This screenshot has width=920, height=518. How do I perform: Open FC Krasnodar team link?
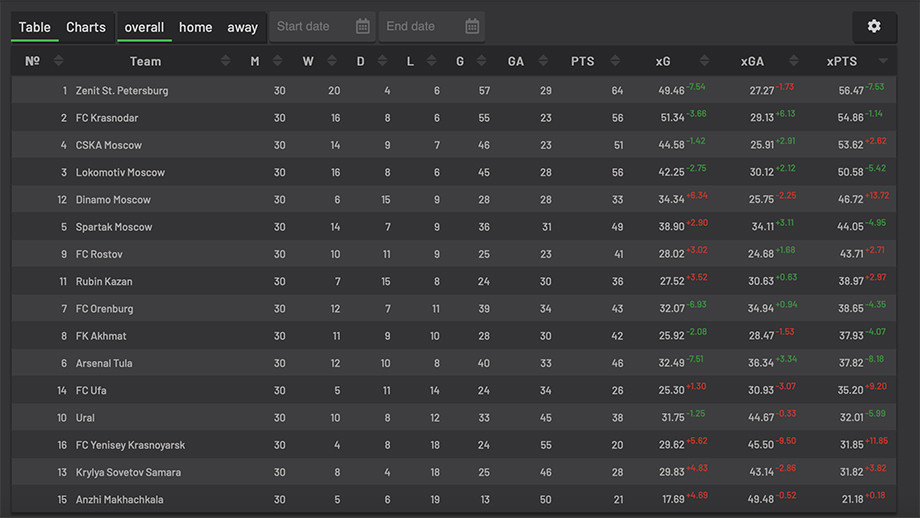click(x=107, y=118)
